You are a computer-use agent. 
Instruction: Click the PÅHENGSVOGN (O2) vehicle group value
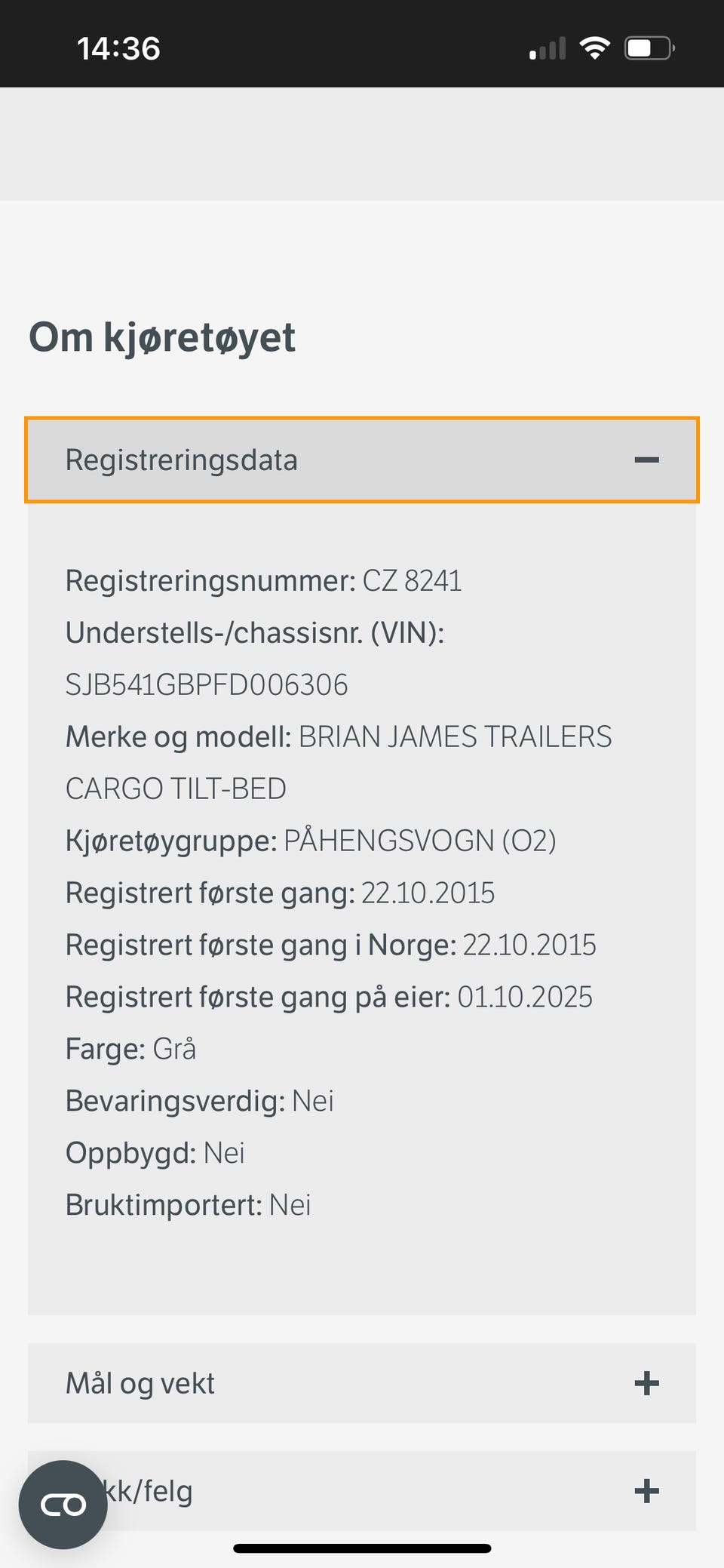point(420,841)
